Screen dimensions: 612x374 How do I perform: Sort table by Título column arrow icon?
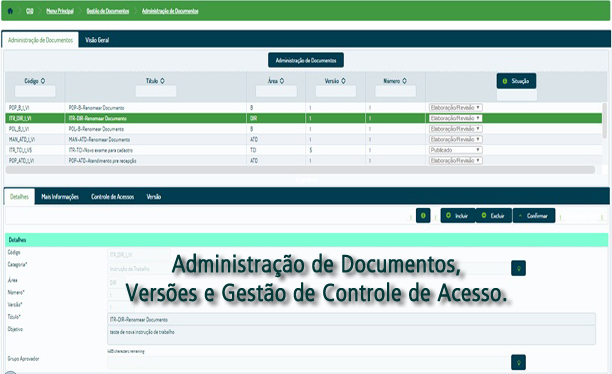tap(162, 81)
